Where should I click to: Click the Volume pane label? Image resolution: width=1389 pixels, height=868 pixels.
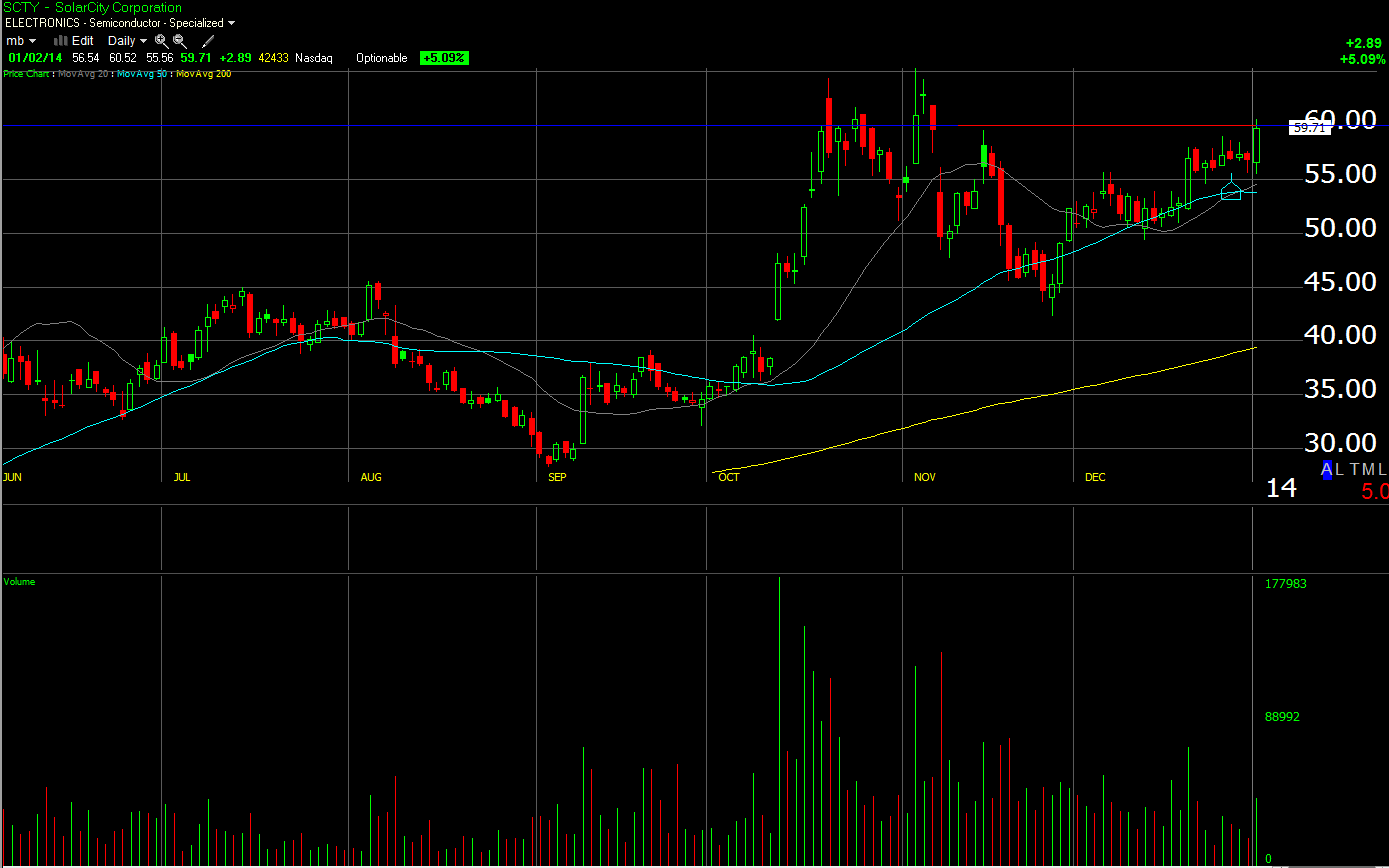tap(19, 582)
